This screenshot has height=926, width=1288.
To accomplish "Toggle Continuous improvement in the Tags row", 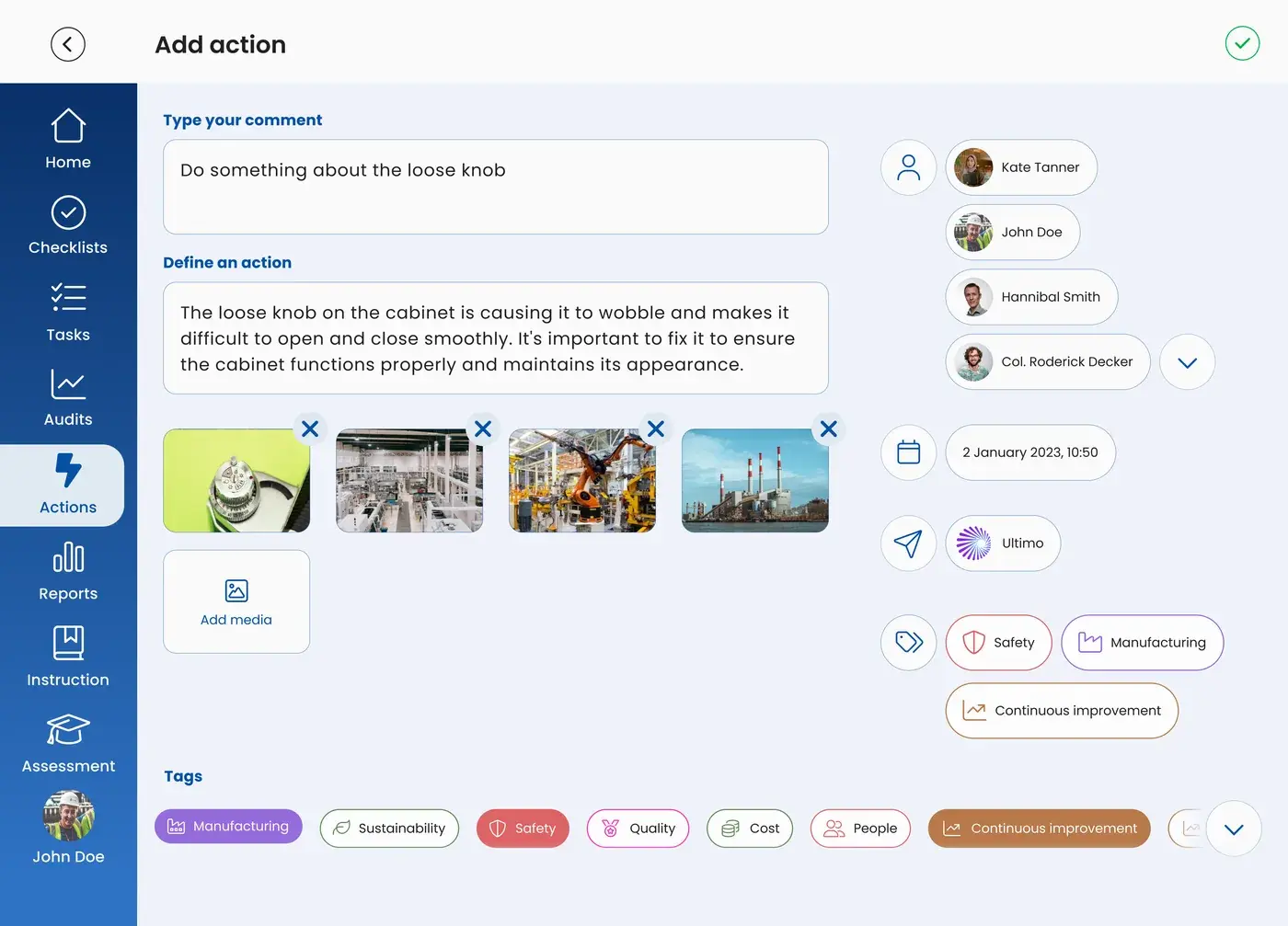I will click(x=1040, y=829).
